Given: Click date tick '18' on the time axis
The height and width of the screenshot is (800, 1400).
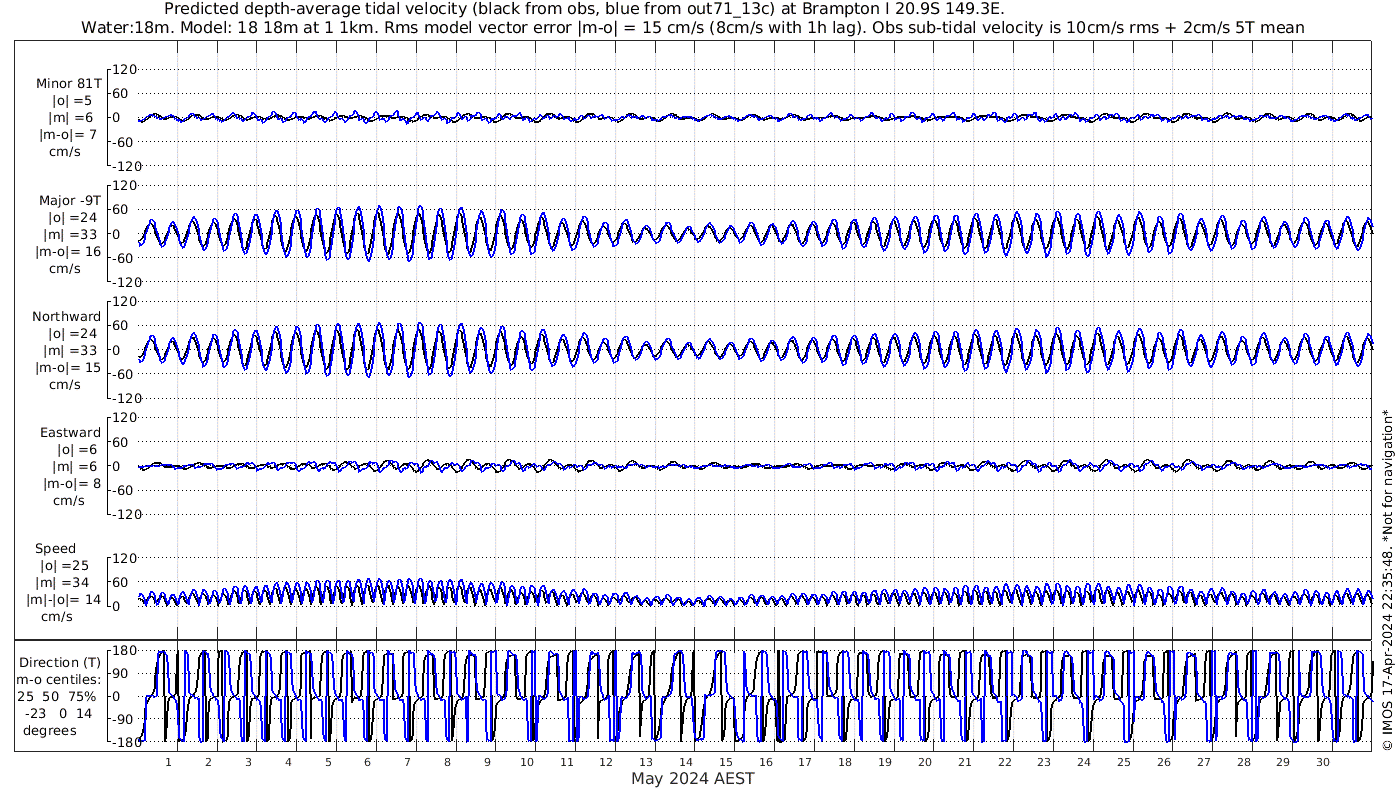Looking at the screenshot, I should (845, 762).
